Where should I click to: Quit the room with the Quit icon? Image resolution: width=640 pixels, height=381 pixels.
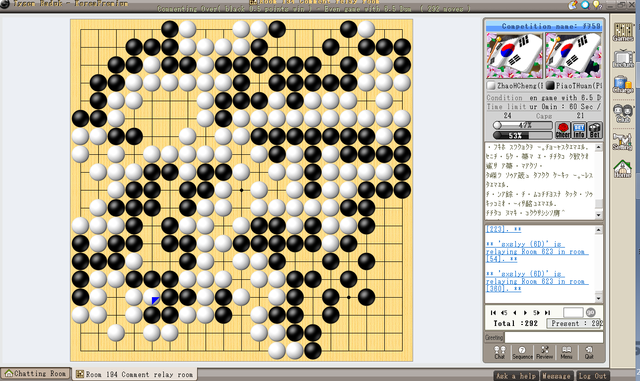[x=589, y=352]
